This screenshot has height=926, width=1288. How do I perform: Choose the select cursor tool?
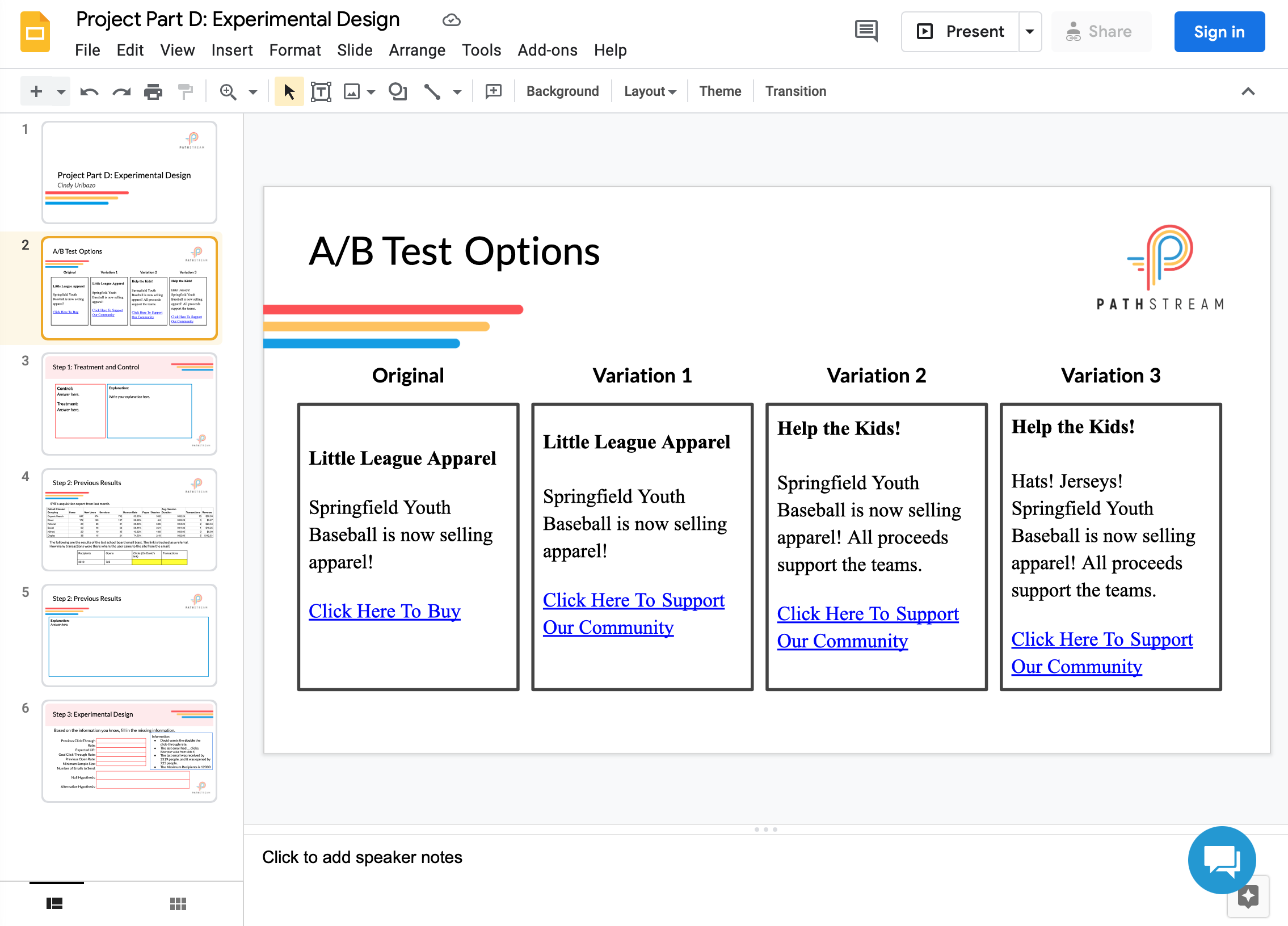click(x=289, y=91)
